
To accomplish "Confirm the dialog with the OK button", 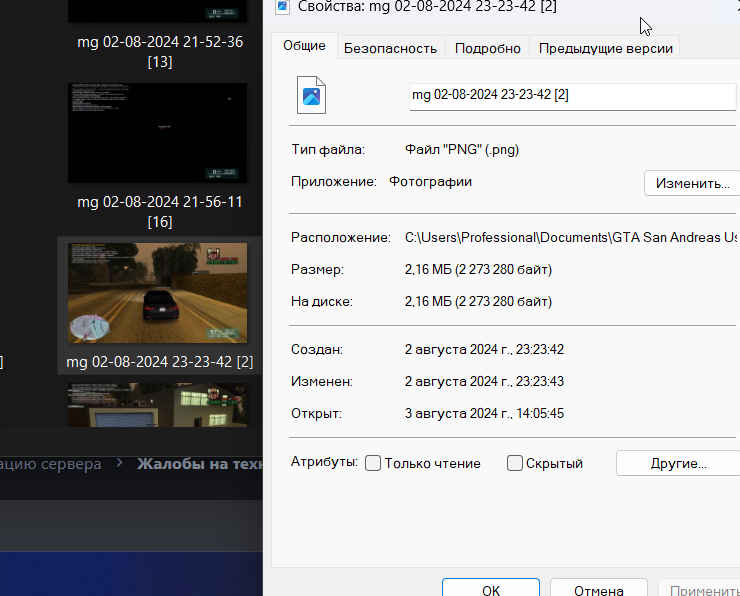I will tap(491, 590).
